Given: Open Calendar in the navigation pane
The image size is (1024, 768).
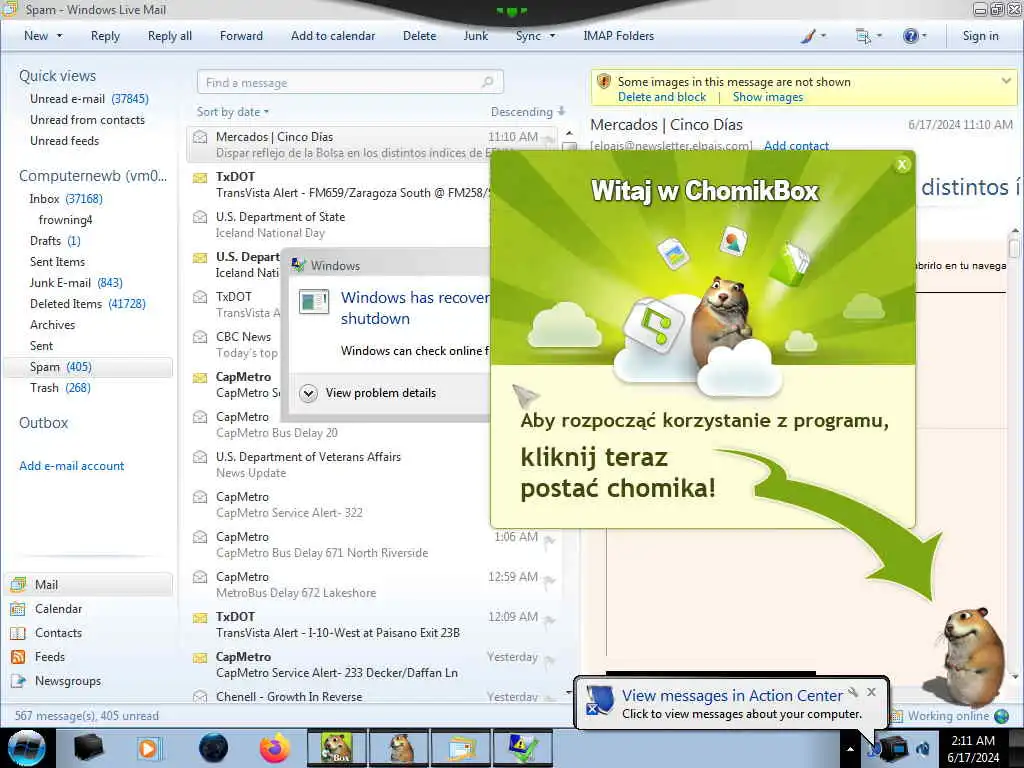Looking at the screenshot, I should (x=58, y=609).
